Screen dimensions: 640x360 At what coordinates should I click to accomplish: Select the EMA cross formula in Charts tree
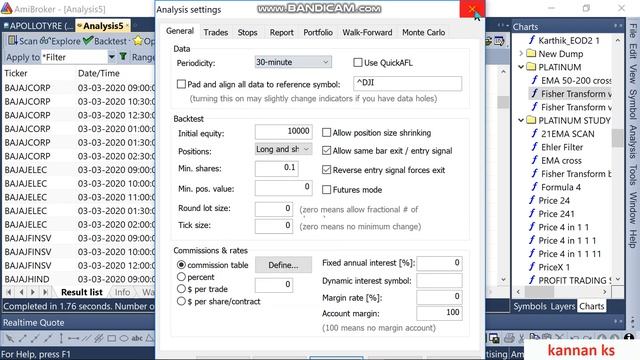(561, 160)
